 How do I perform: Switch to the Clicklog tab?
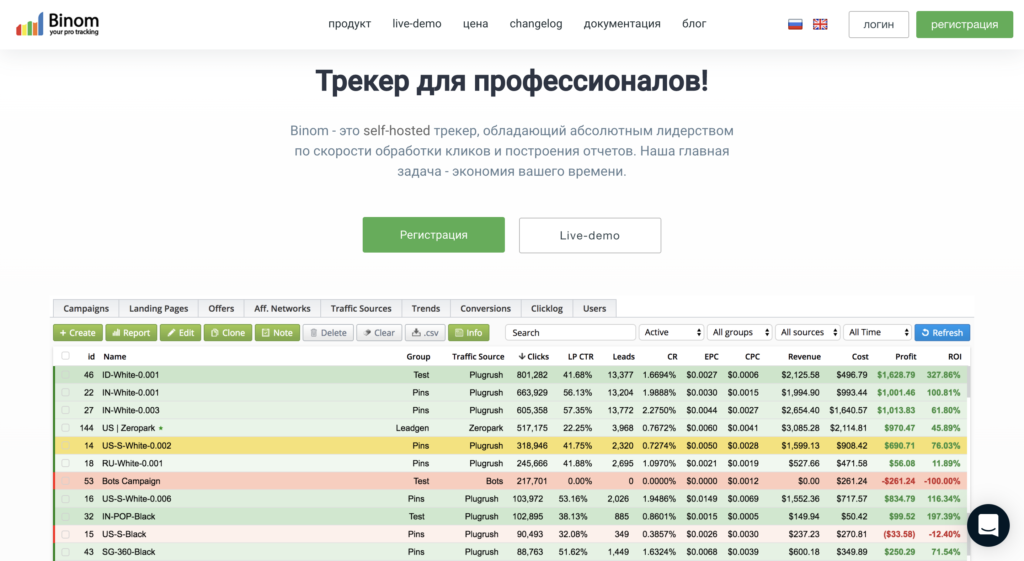(547, 308)
